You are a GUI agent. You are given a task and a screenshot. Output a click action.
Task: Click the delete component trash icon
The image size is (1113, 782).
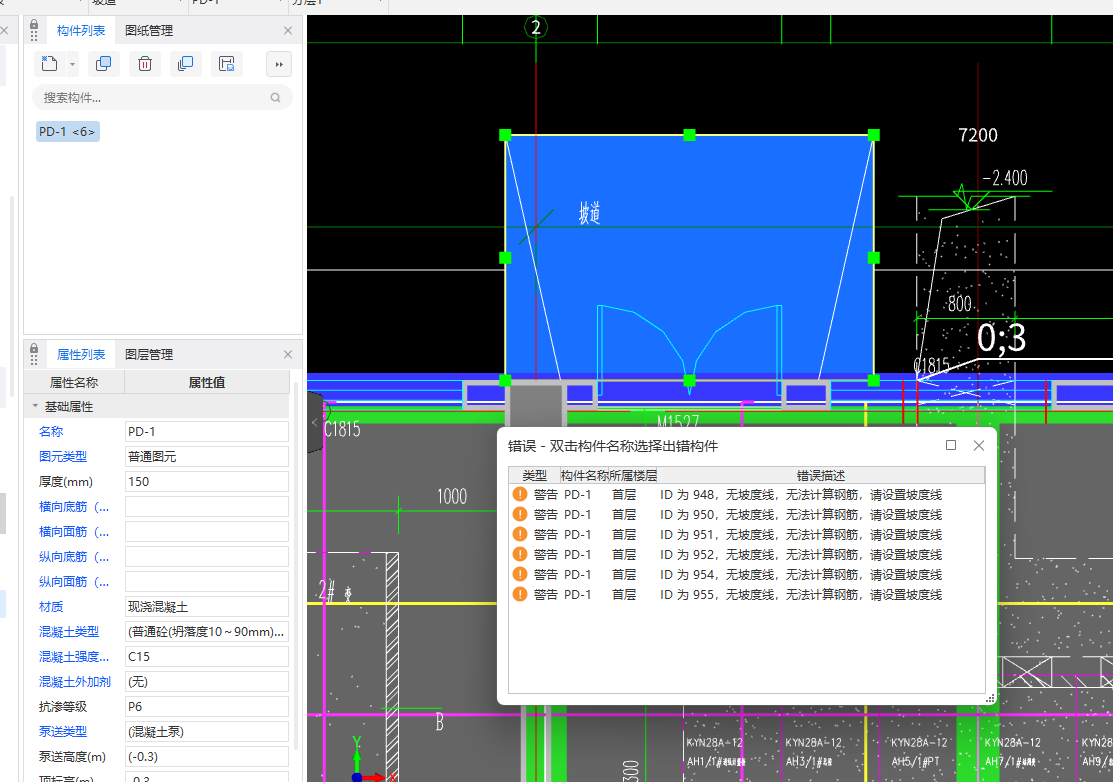click(145, 65)
